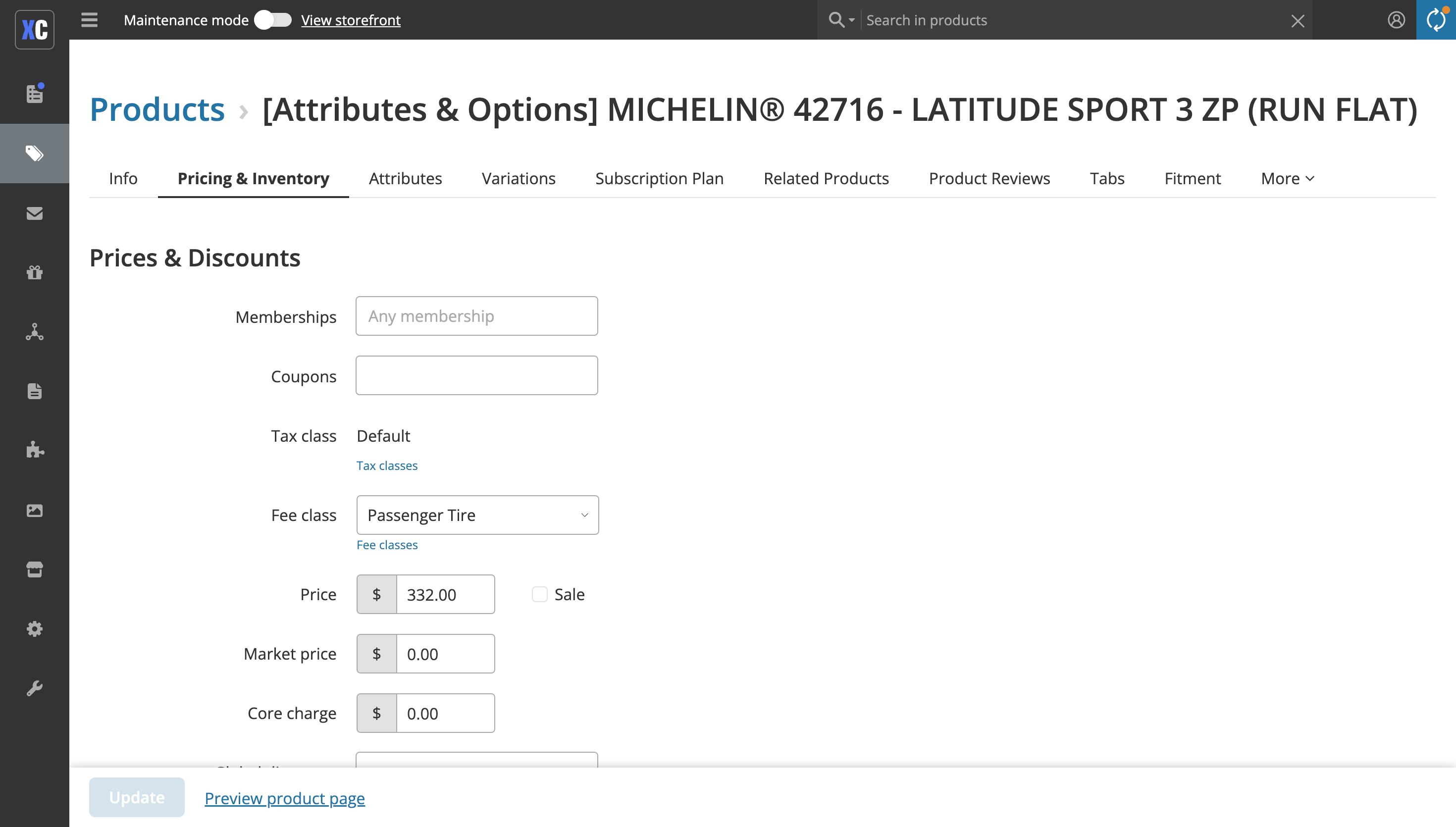Expand the Fee class Passenger Tire dropdown
Viewport: 1456px width, 827px height.
[x=477, y=515]
